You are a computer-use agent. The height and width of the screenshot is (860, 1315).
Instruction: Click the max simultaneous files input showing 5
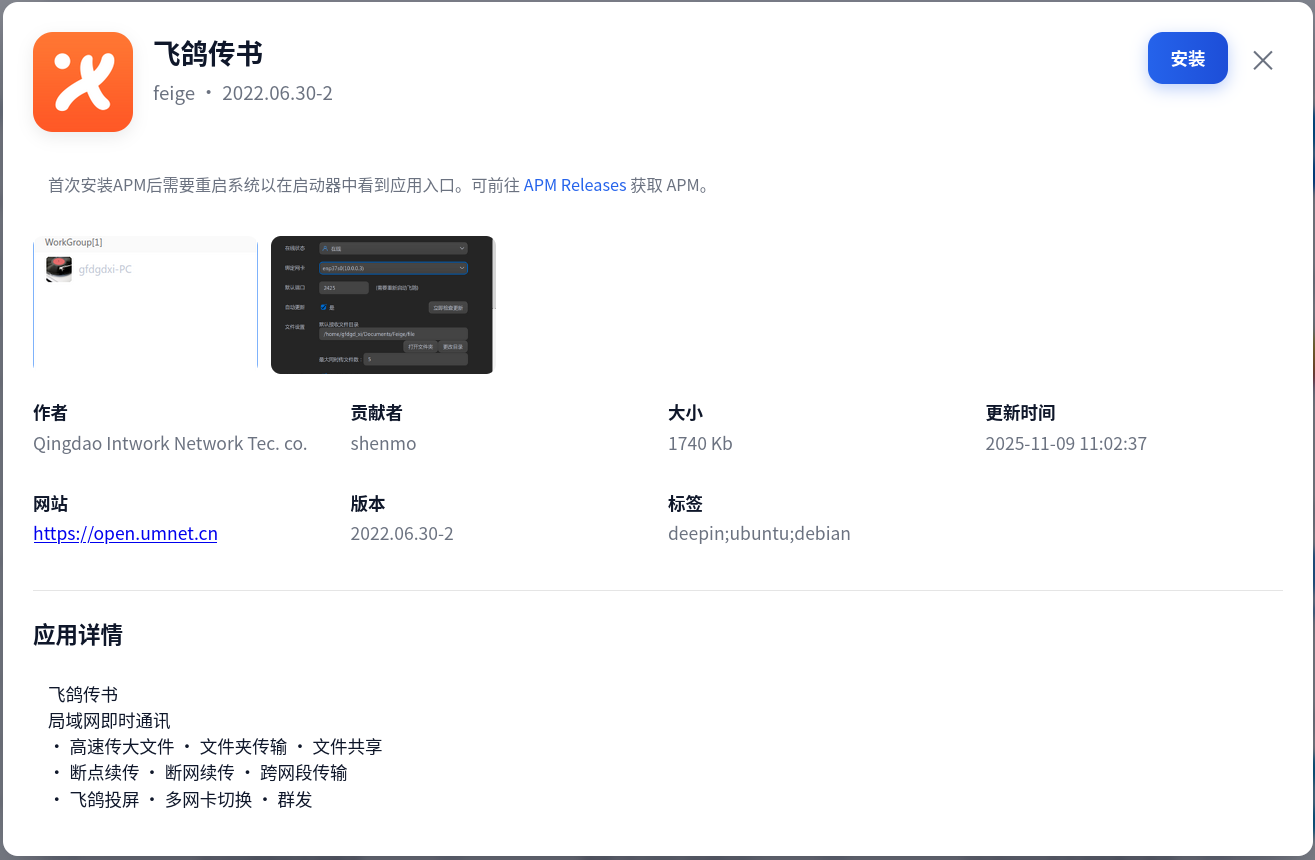pos(415,360)
